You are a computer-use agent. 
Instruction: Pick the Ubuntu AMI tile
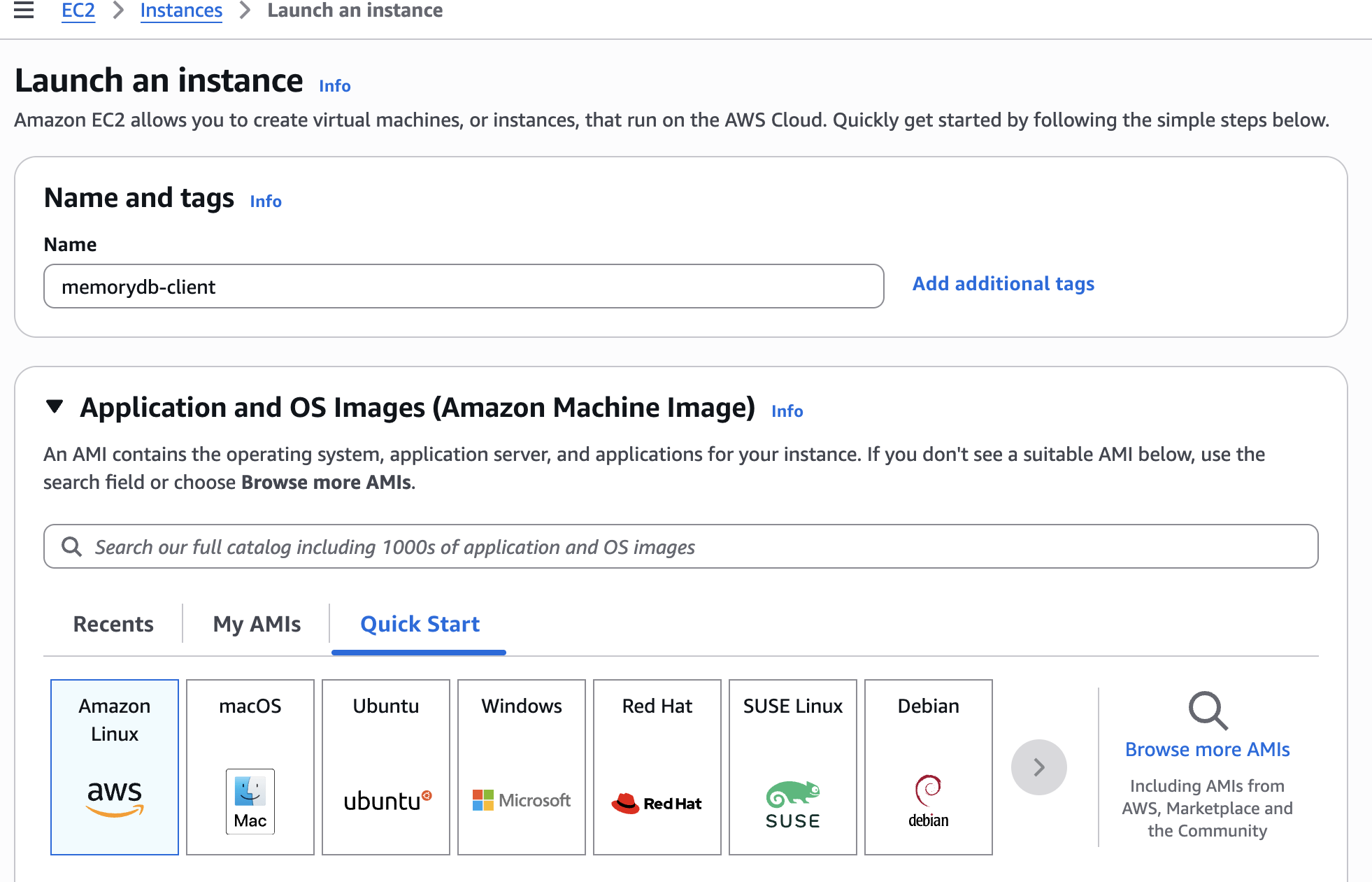386,767
